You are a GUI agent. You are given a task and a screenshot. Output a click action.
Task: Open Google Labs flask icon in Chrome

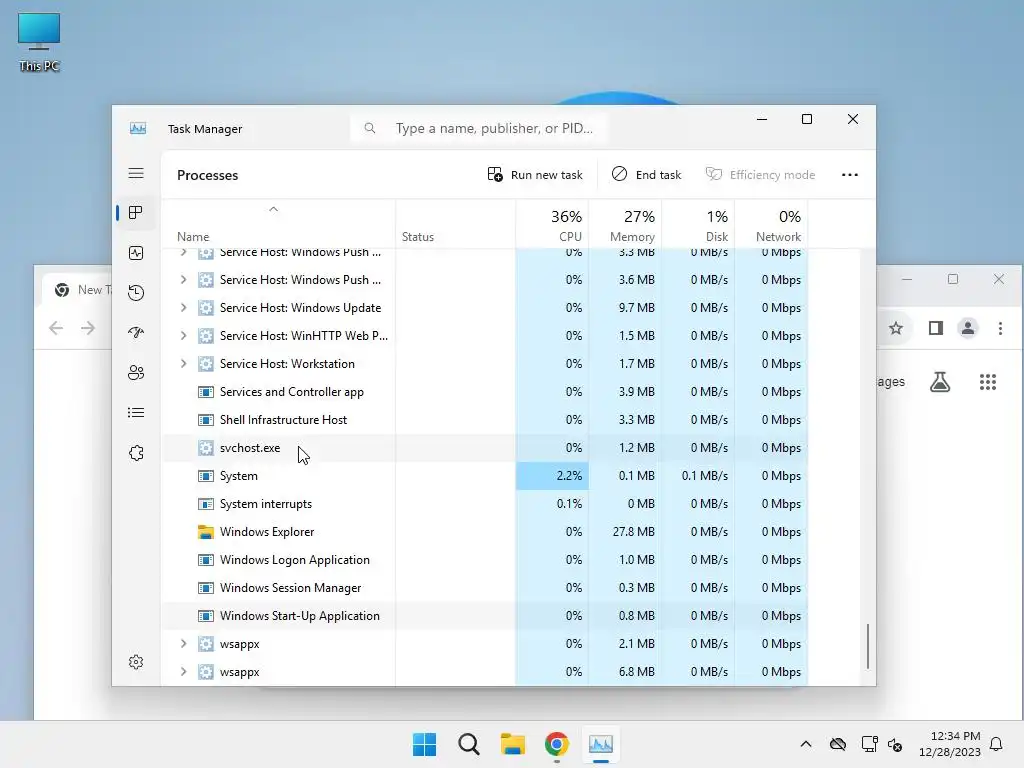[940, 381]
